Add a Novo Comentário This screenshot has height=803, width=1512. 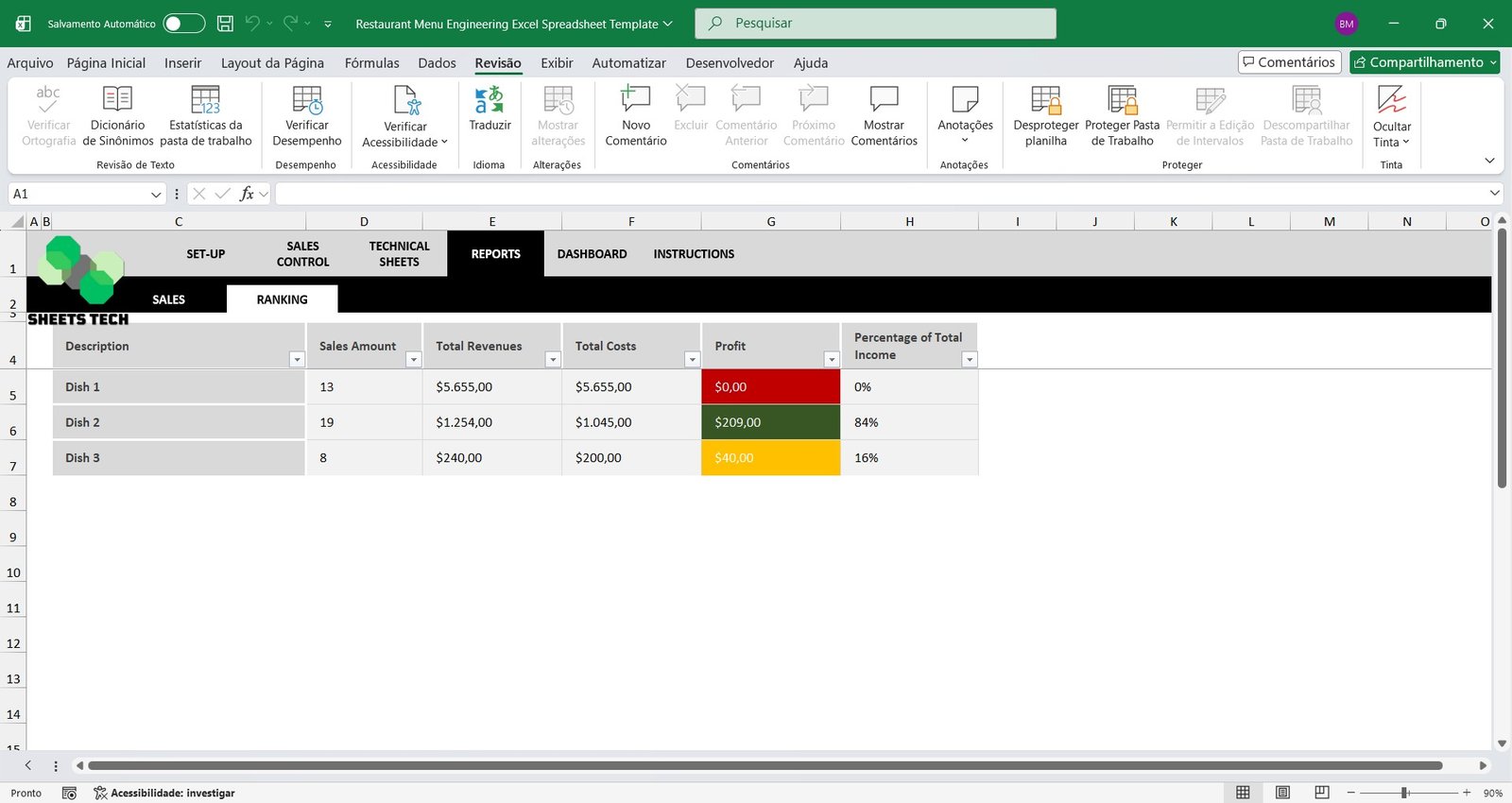point(635,100)
